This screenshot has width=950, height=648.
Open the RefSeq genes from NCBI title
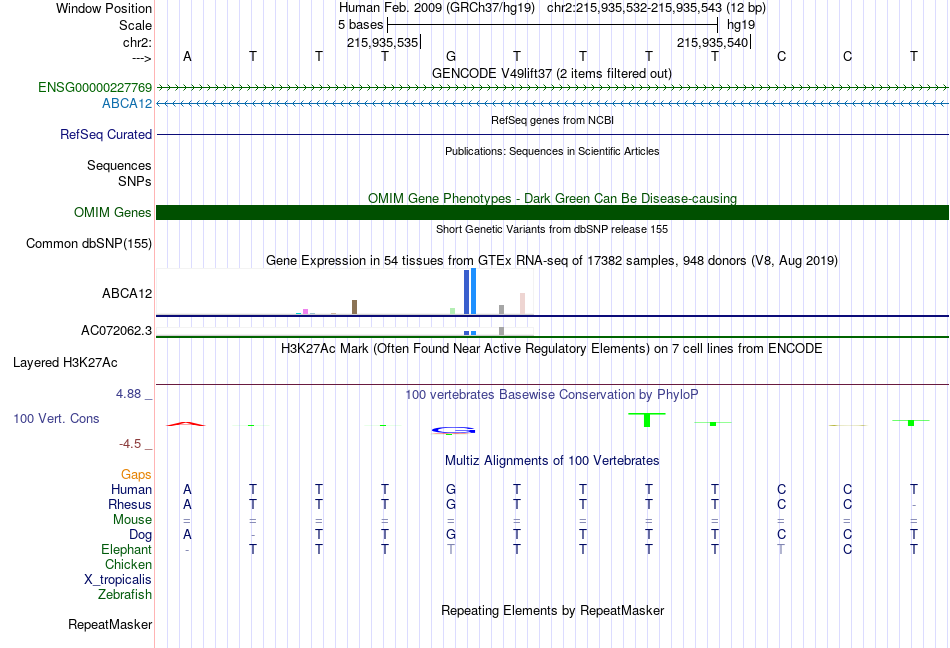(552, 120)
